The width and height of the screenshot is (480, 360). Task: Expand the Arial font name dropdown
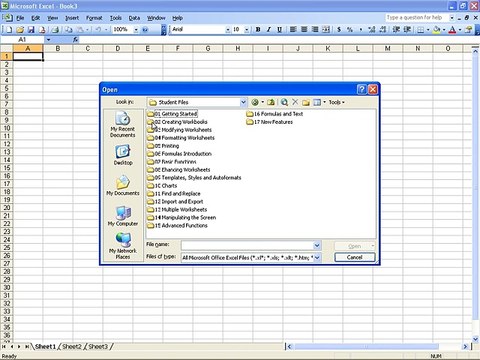(228, 30)
